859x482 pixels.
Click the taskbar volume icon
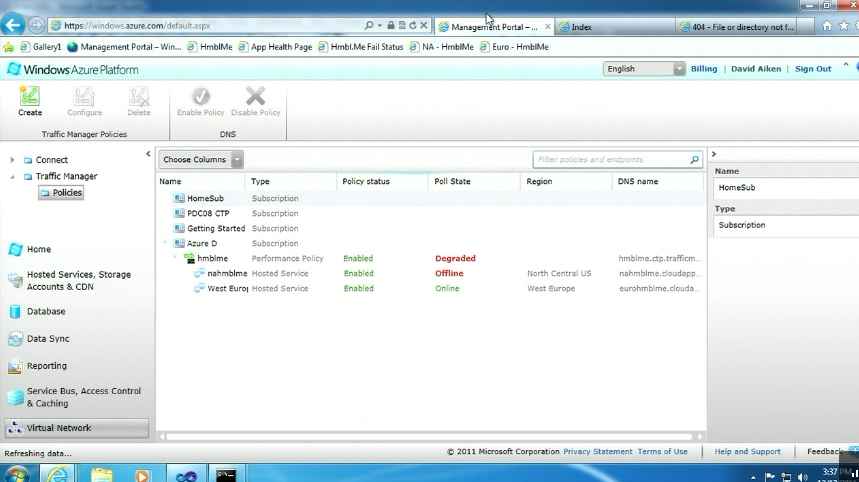803,477
